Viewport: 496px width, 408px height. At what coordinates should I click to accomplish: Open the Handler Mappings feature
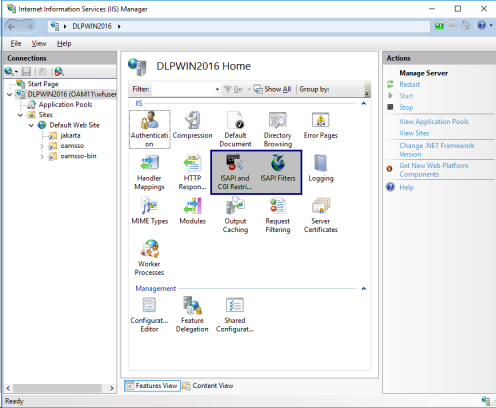[x=149, y=172]
